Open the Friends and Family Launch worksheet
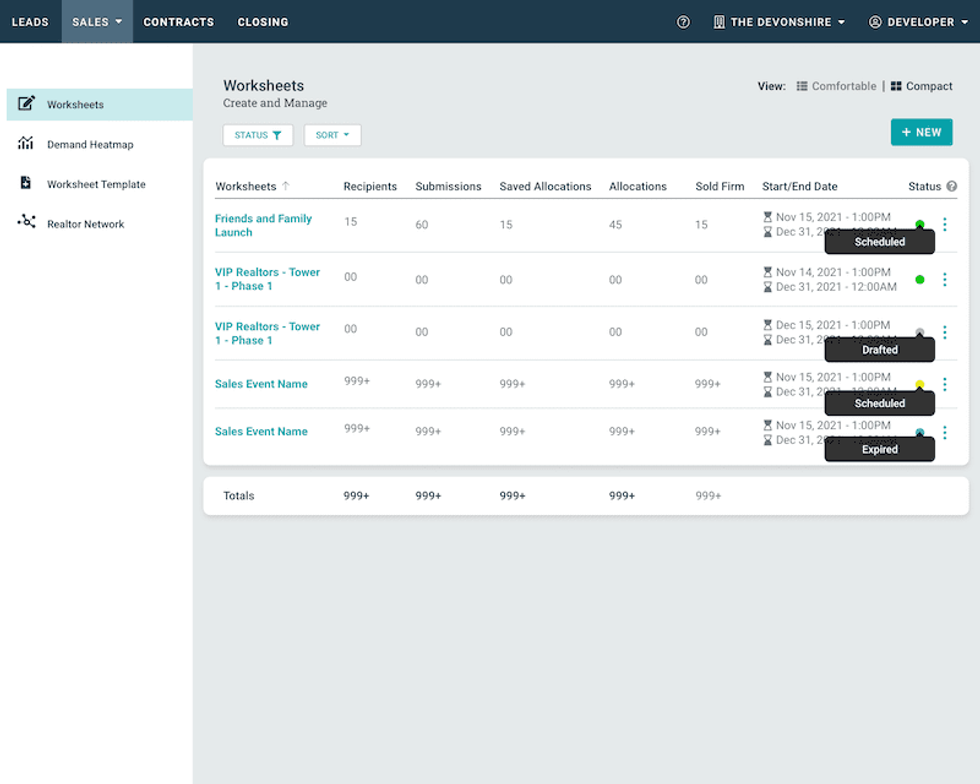 click(x=263, y=225)
